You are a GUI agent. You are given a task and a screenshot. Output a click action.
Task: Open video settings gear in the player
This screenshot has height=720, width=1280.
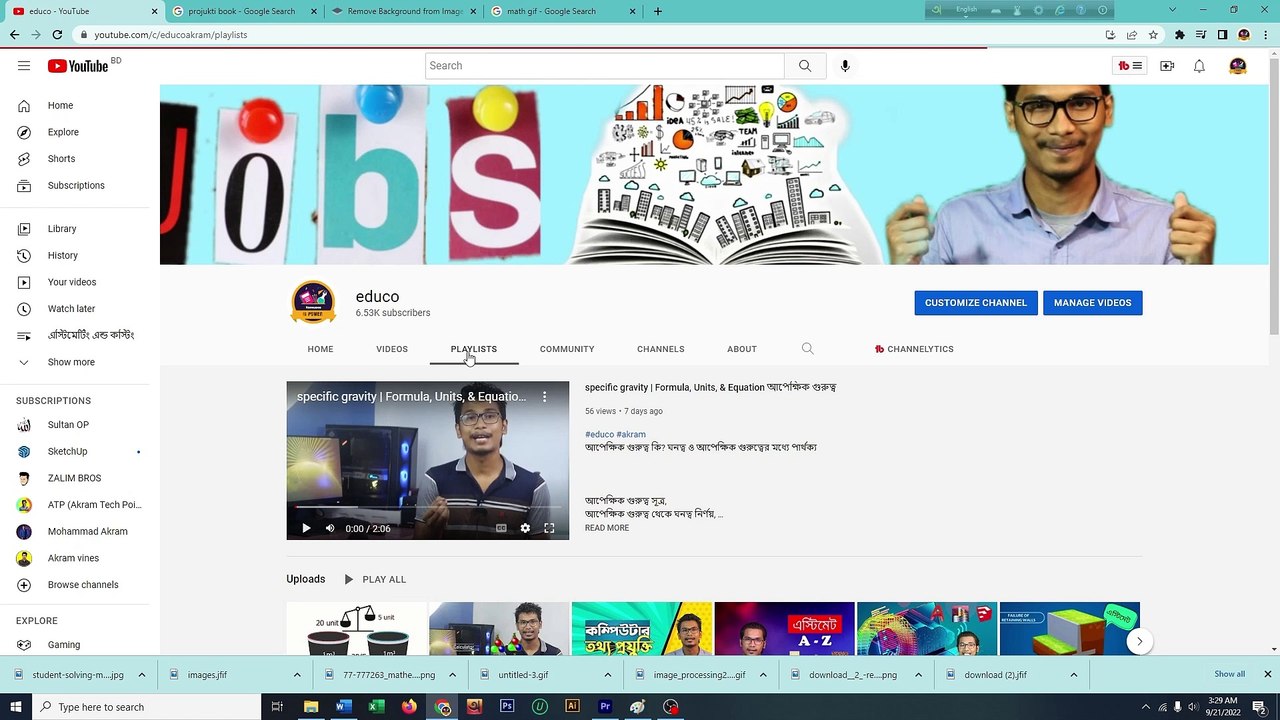tap(525, 528)
